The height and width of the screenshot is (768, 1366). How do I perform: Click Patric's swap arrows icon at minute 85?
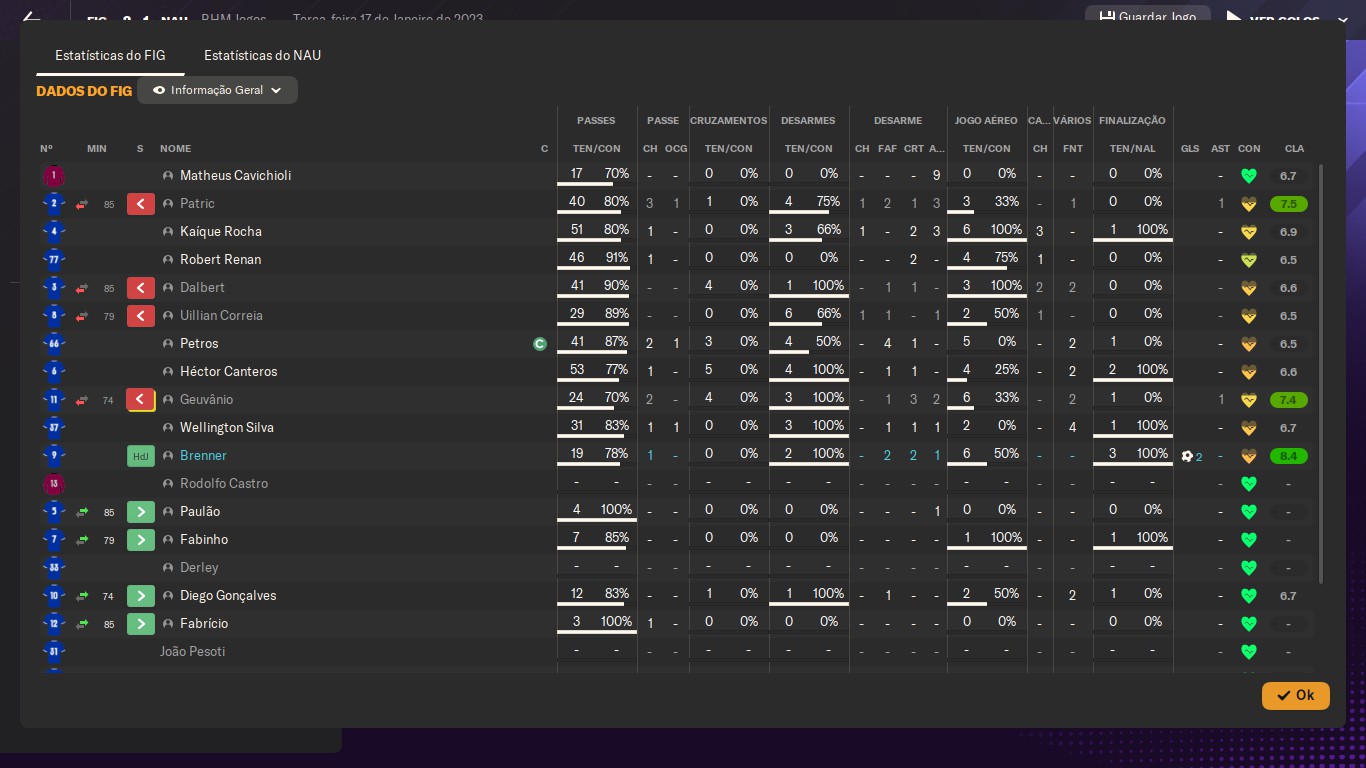(x=82, y=204)
